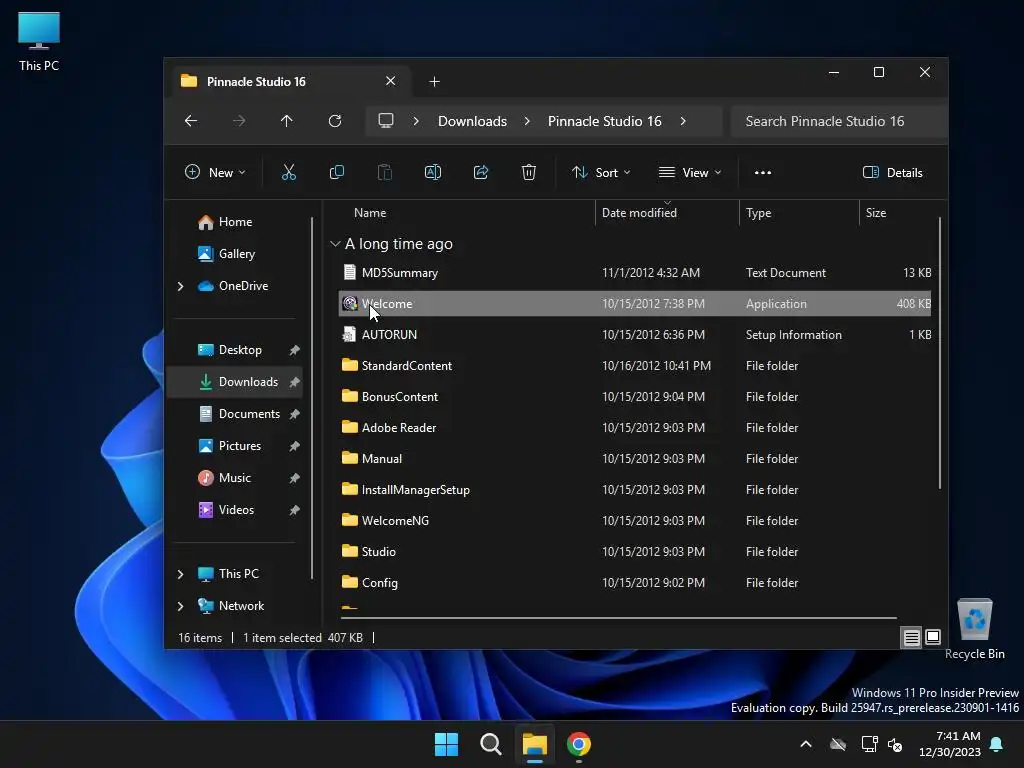Click the Paste clipboard icon
The image size is (1024, 768).
pyautogui.click(x=385, y=172)
